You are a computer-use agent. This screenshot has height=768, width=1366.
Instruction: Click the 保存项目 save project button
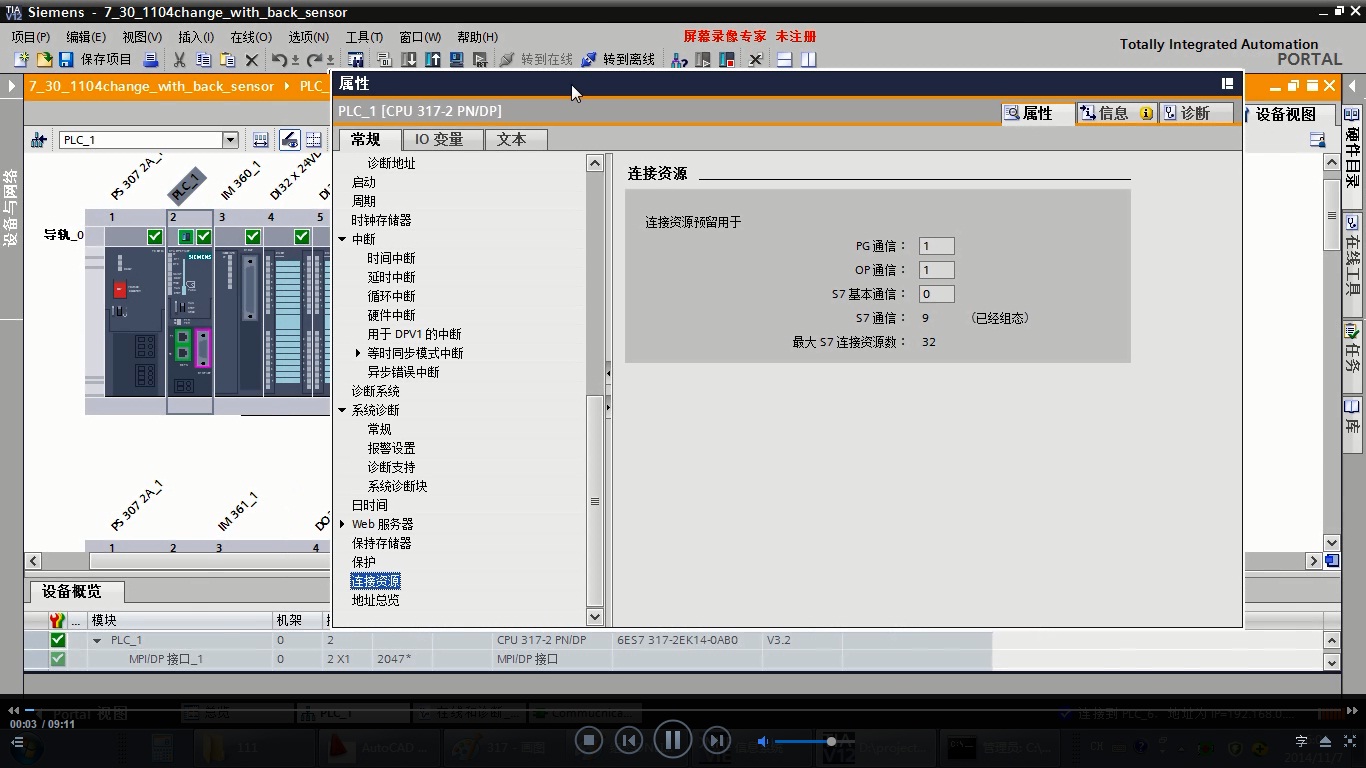[x=96, y=60]
